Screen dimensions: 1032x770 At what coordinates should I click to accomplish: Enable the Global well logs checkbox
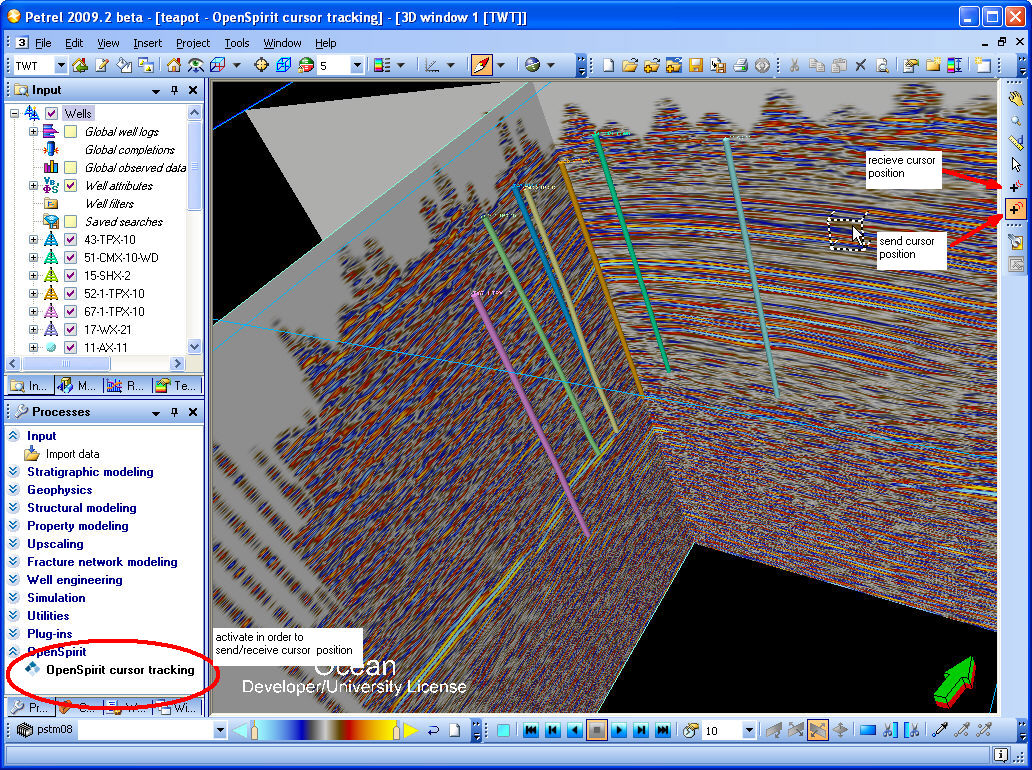[x=71, y=132]
